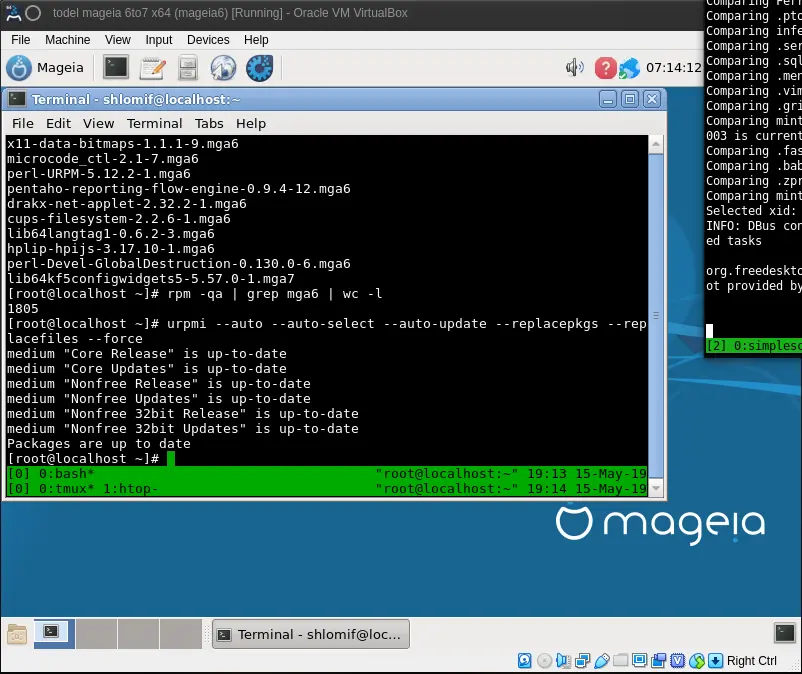Screen dimensions: 802x674
Task: Click the VirtualBox shared folders indicator
Action: coord(620,661)
